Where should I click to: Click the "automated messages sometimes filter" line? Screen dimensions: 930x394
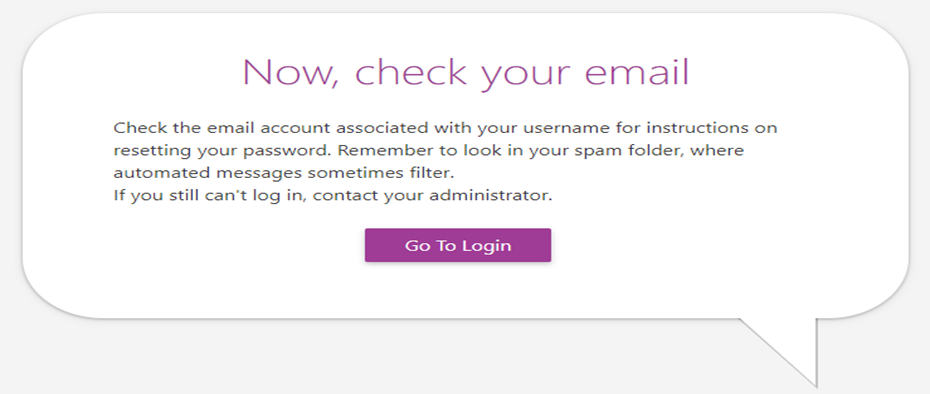coord(284,173)
